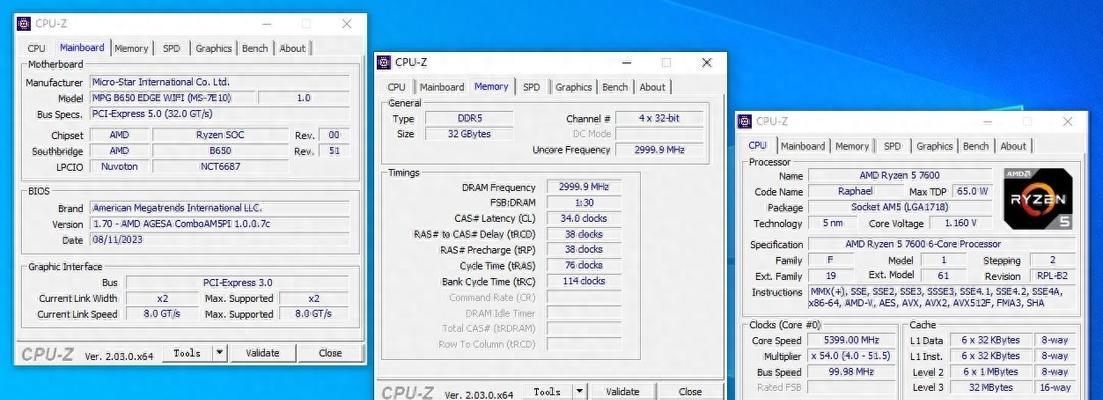The image size is (1103, 400).
Task: Click CAS# Latency 34.0 clocks value
Action: point(584,218)
